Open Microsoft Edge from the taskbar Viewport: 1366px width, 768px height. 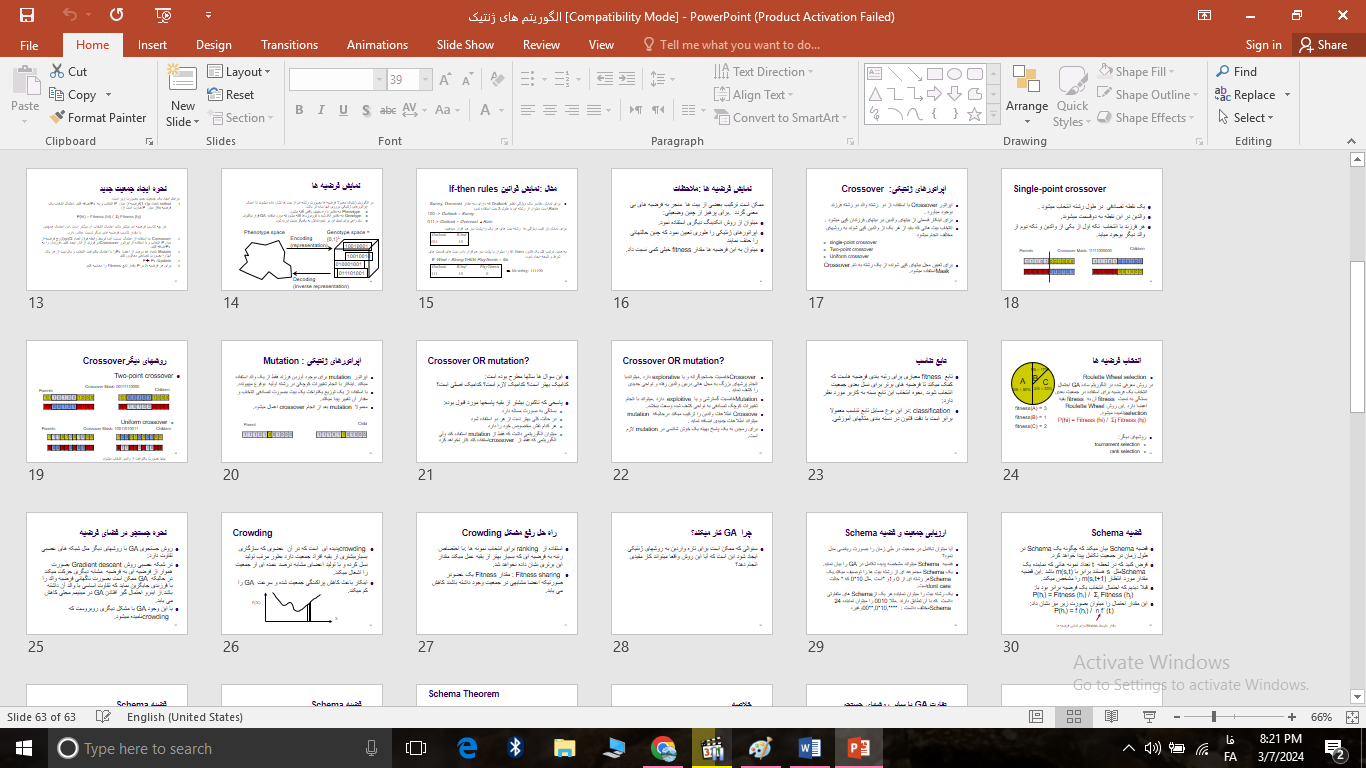click(x=467, y=748)
